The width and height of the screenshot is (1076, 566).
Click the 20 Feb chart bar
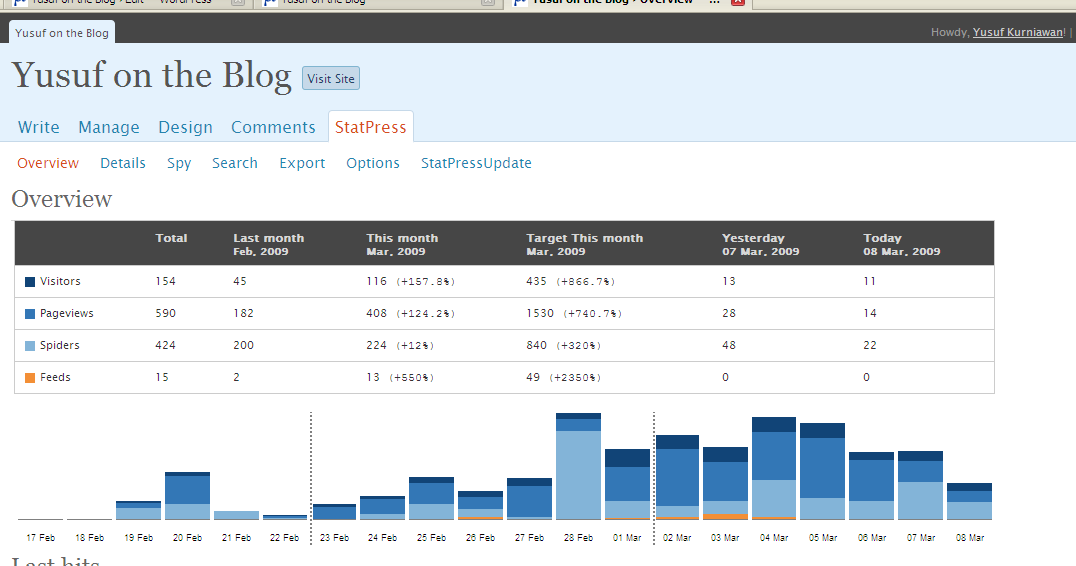click(187, 496)
